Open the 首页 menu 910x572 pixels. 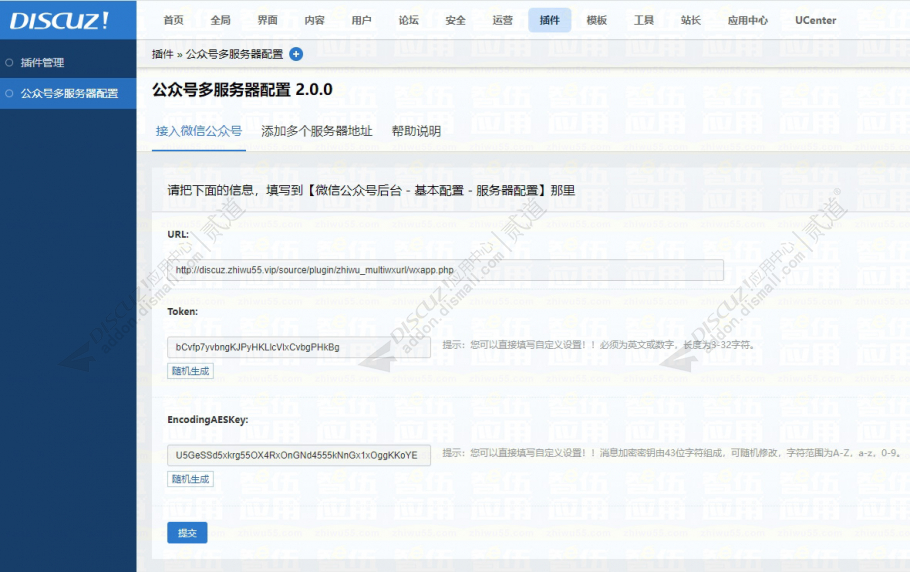tap(174, 20)
